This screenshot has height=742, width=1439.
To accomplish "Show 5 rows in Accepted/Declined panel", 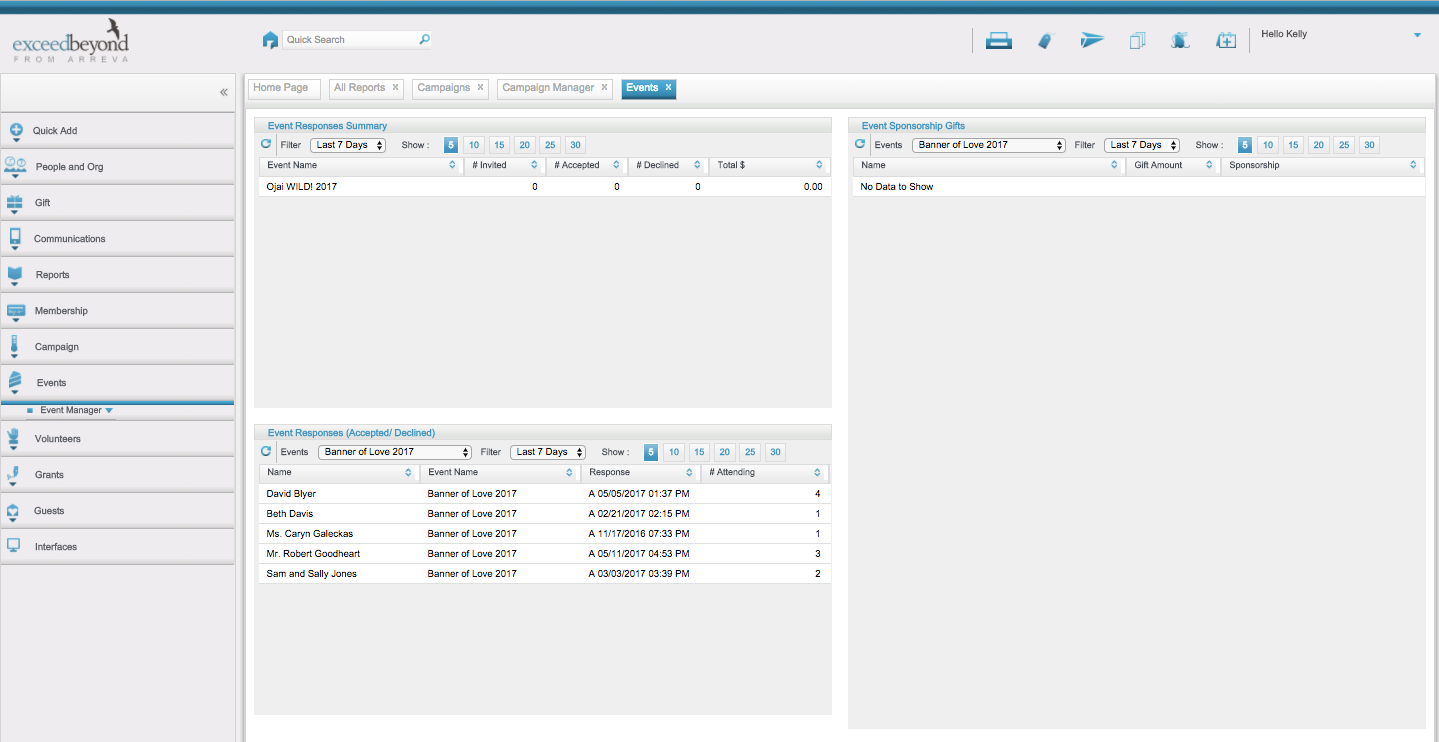I will pyautogui.click(x=651, y=452).
